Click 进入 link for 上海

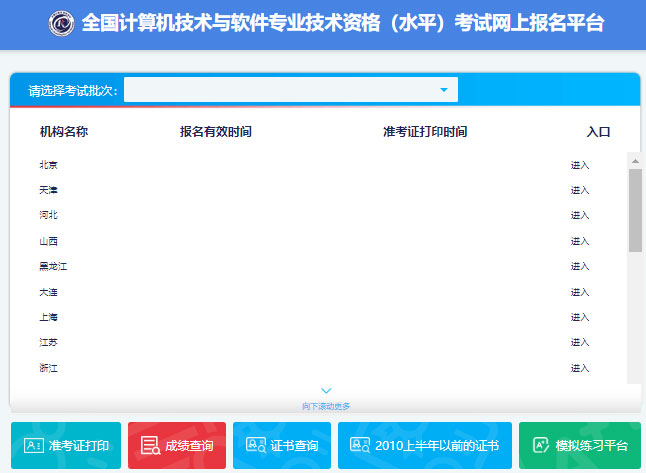click(580, 317)
